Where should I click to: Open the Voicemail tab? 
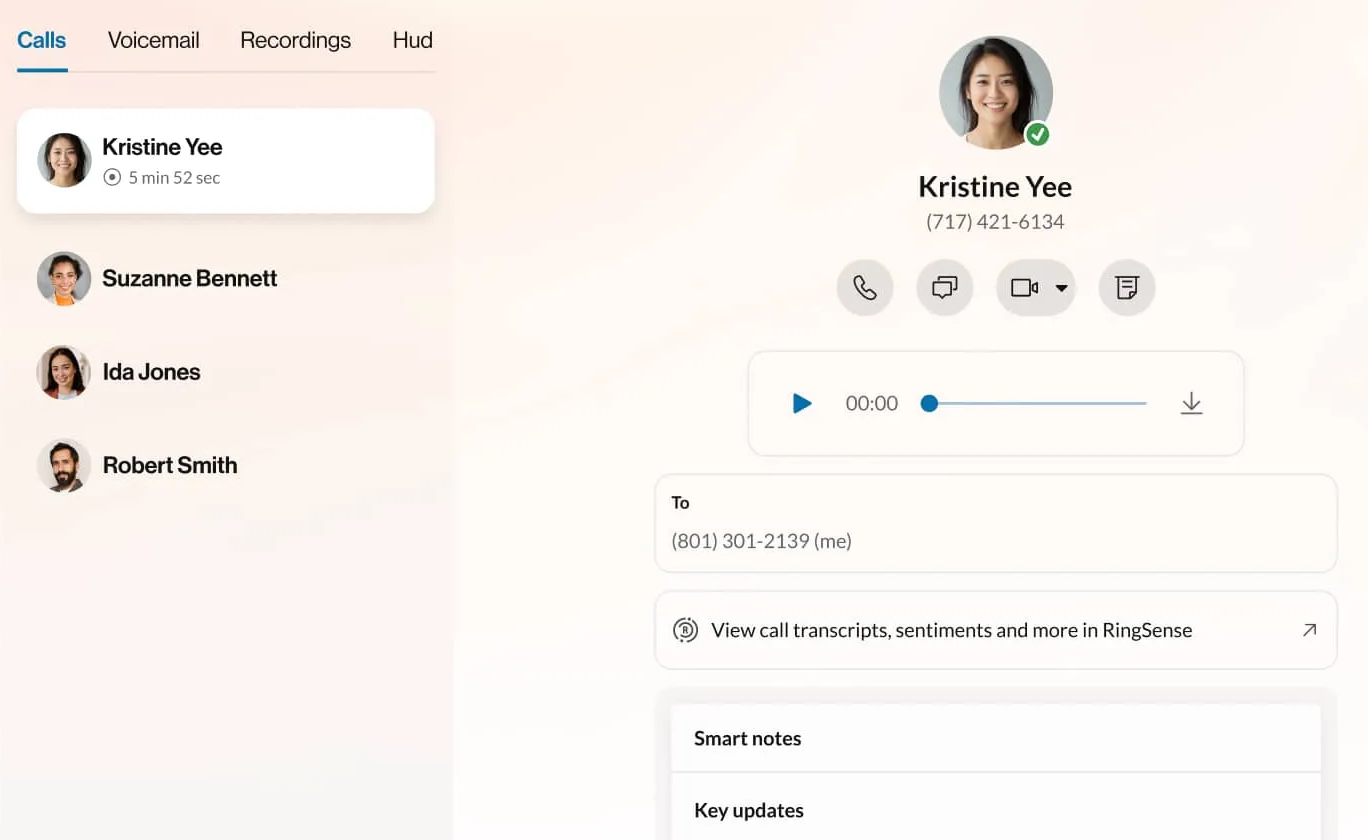[154, 41]
